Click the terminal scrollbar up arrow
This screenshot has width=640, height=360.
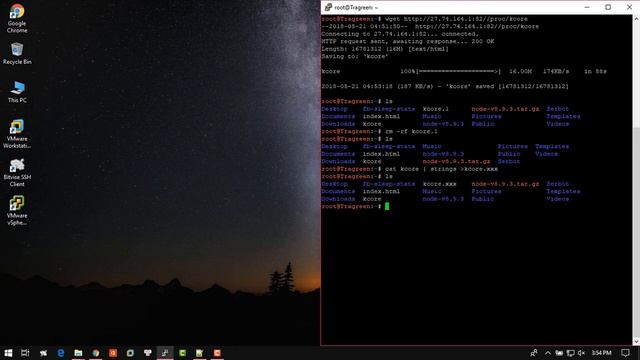click(x=636, y=19)
